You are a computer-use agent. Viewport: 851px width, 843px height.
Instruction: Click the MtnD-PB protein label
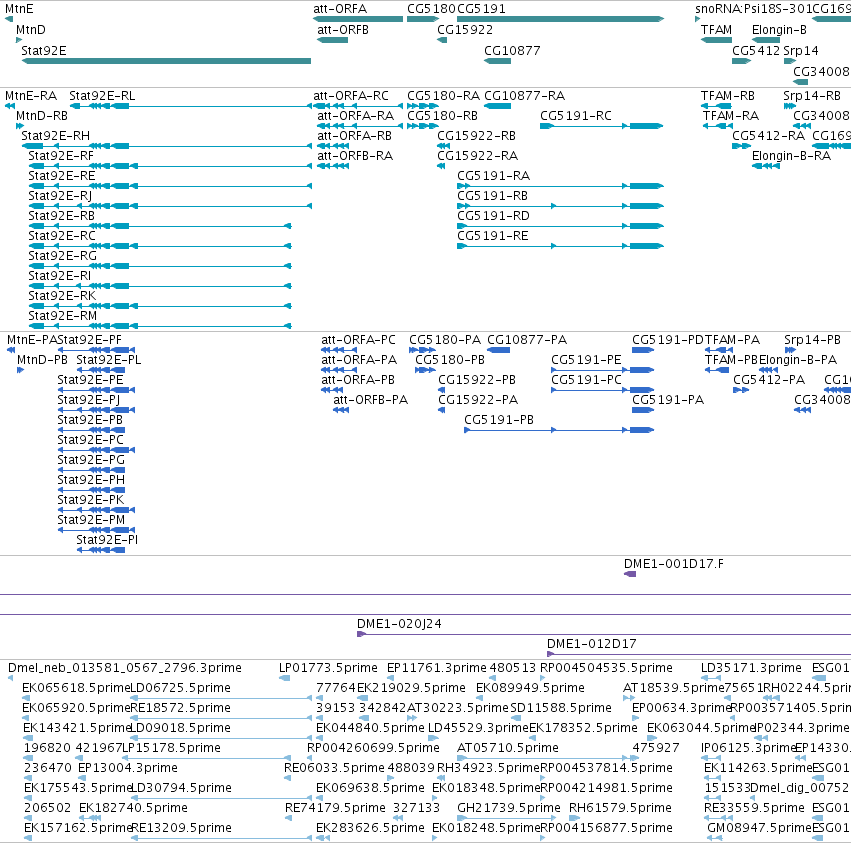(42, 360)
